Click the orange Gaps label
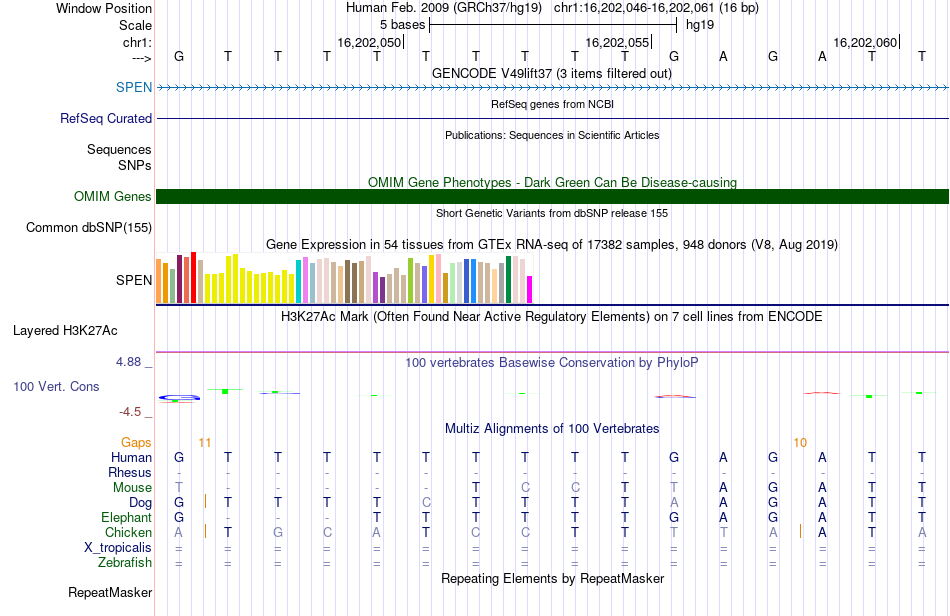This screenshot has height=616, width=950. [x=136, y=443]
